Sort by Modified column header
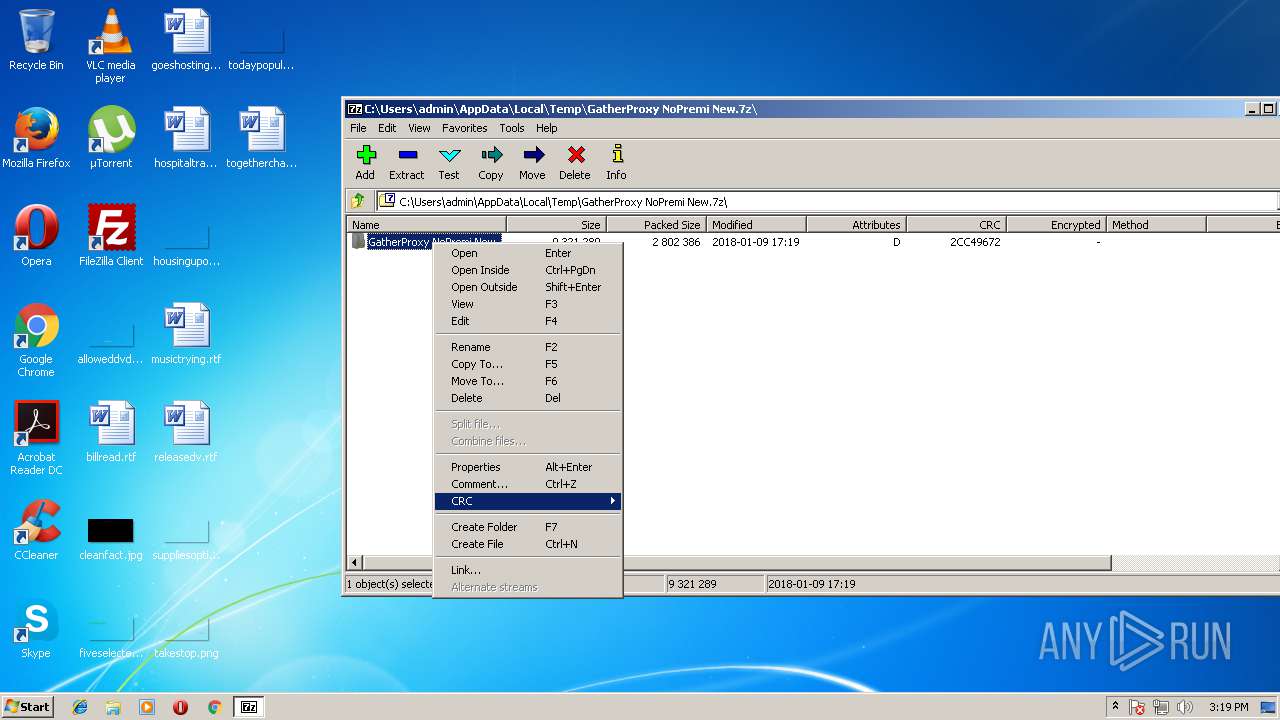The image size is (1280, 720). [757, 225]
